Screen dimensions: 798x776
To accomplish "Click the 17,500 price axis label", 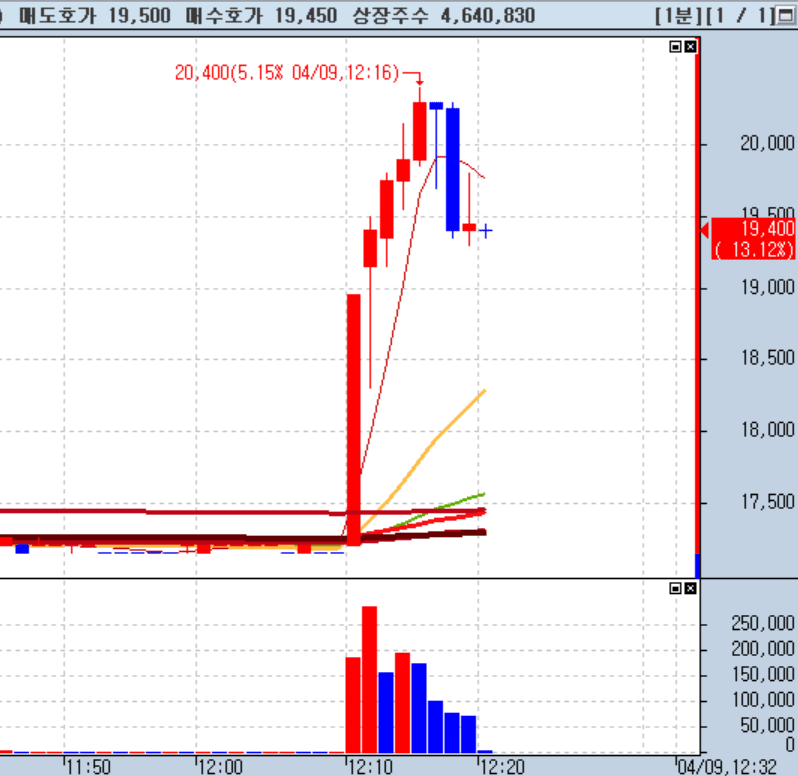I will [x=767, y=502].
